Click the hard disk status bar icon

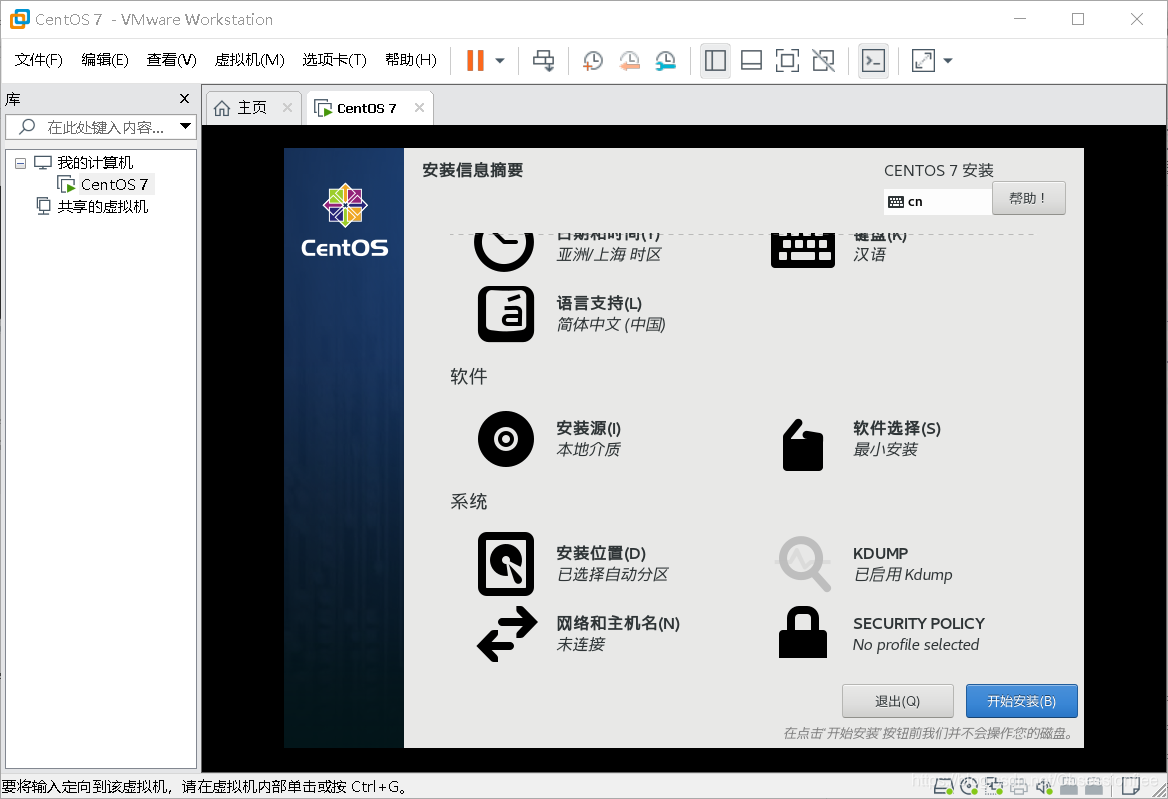tap(943, 786)
